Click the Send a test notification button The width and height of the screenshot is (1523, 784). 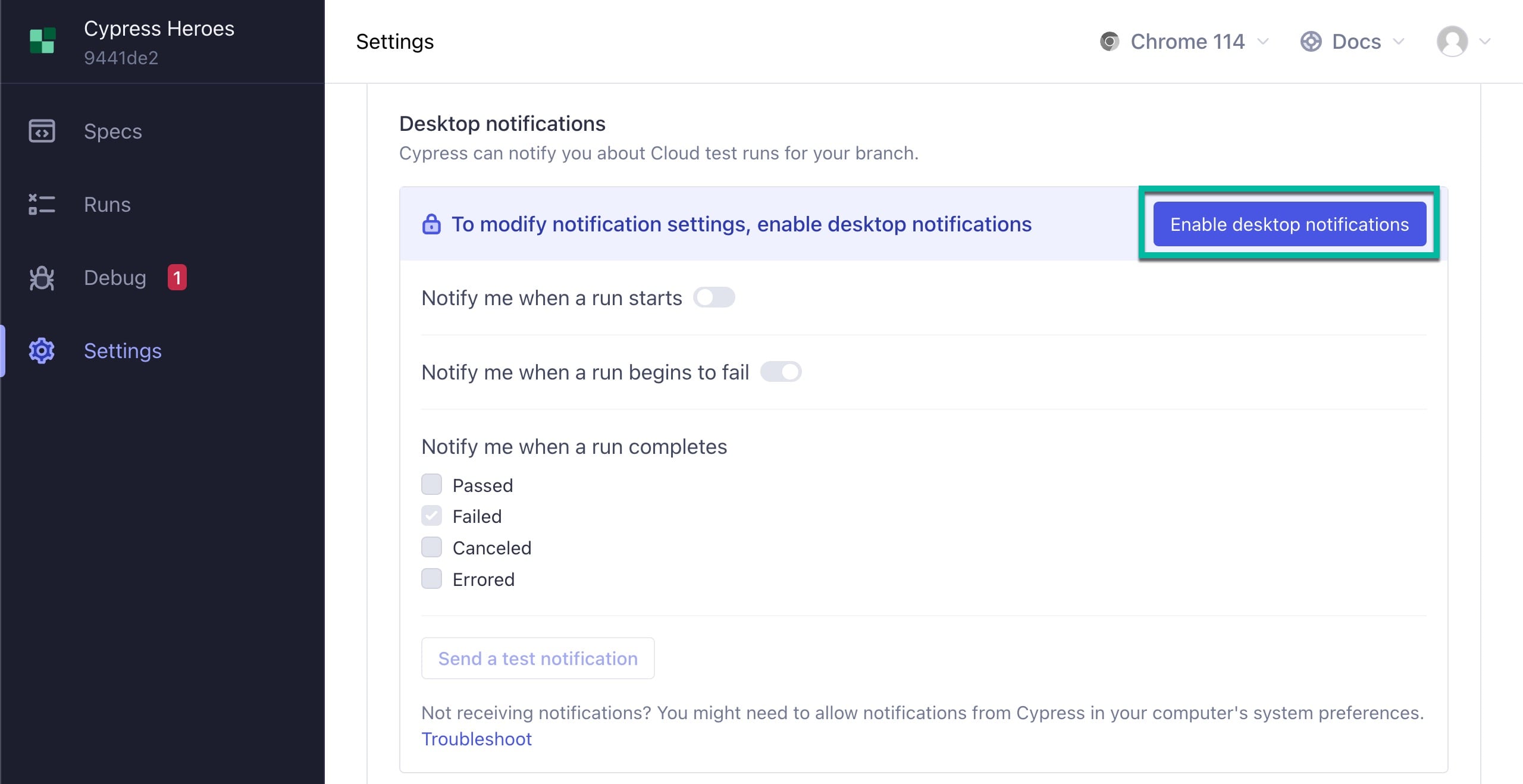538,658
